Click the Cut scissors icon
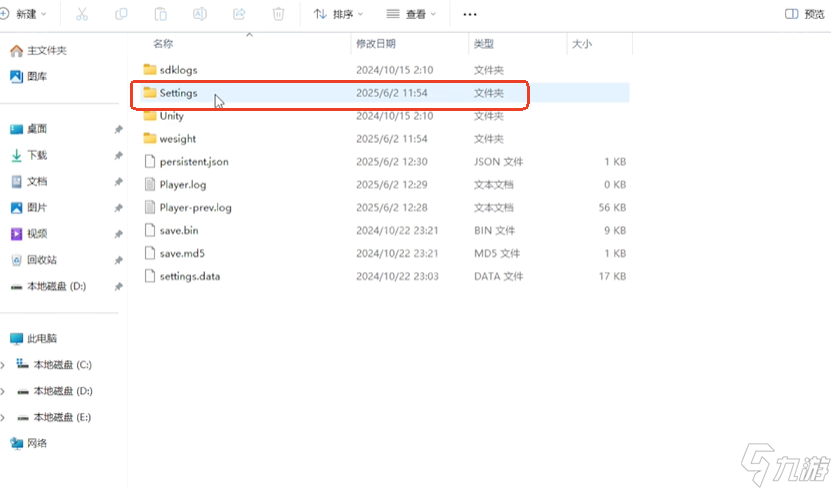 point(82,14)
